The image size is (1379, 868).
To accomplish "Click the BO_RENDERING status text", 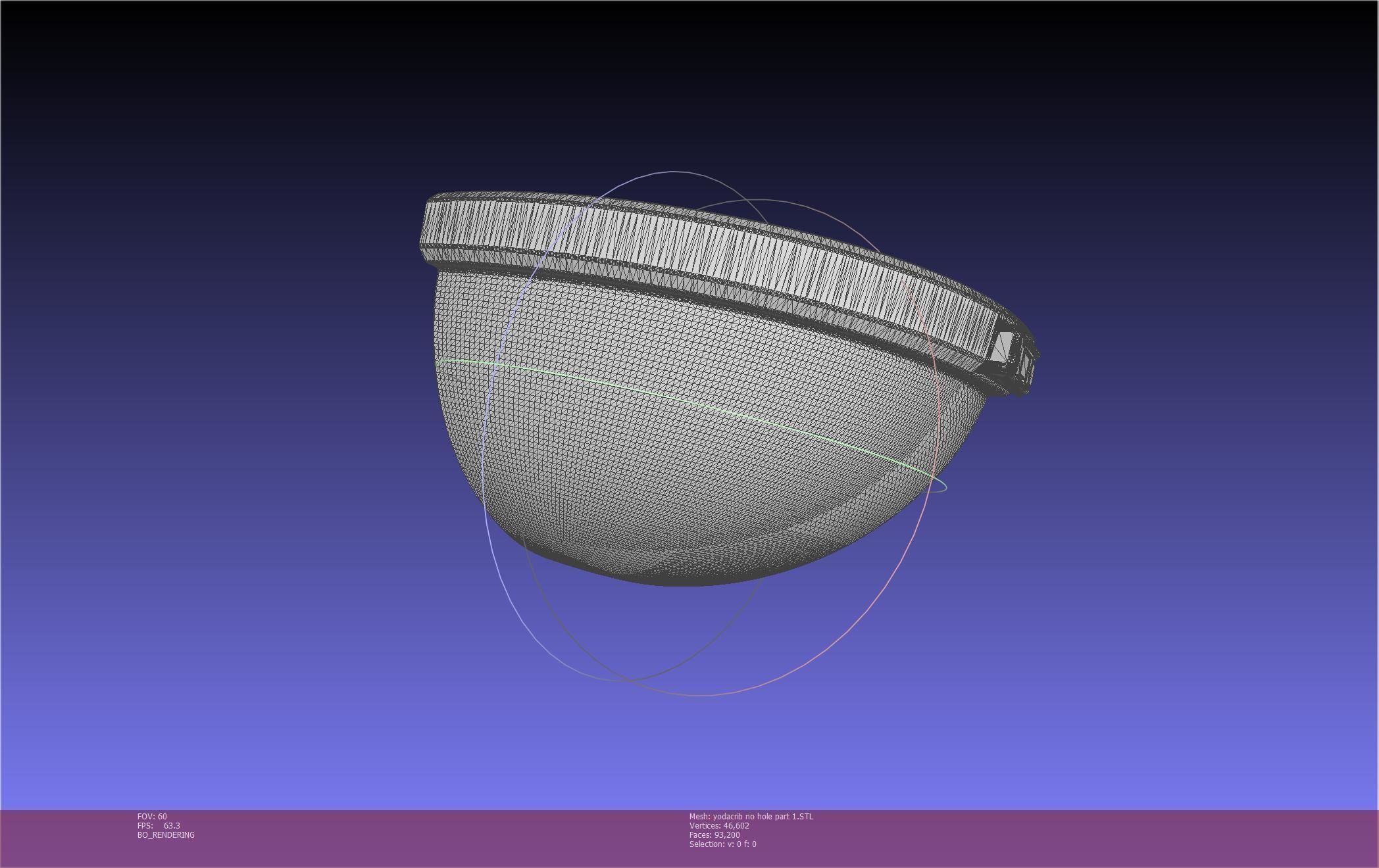I will click(166, 834).
